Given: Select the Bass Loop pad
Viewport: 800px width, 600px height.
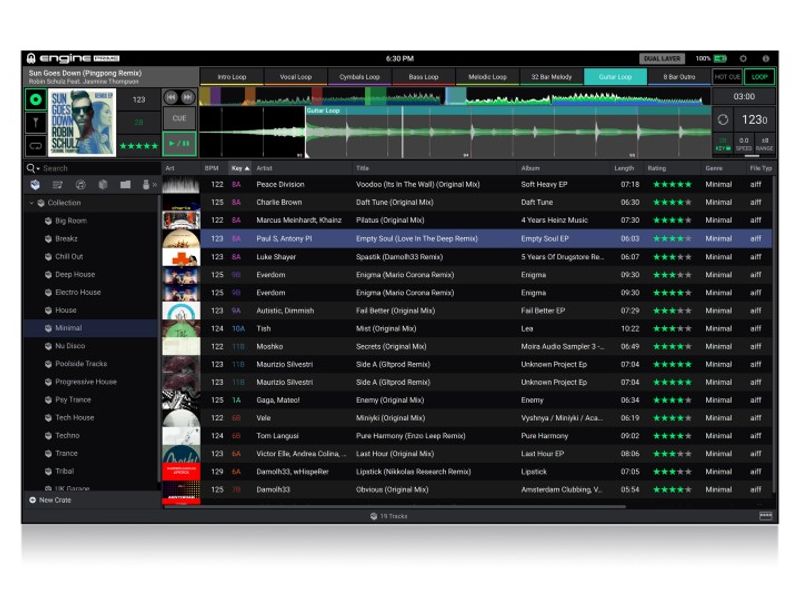Looking at the screenshot, I should (423, 77).
